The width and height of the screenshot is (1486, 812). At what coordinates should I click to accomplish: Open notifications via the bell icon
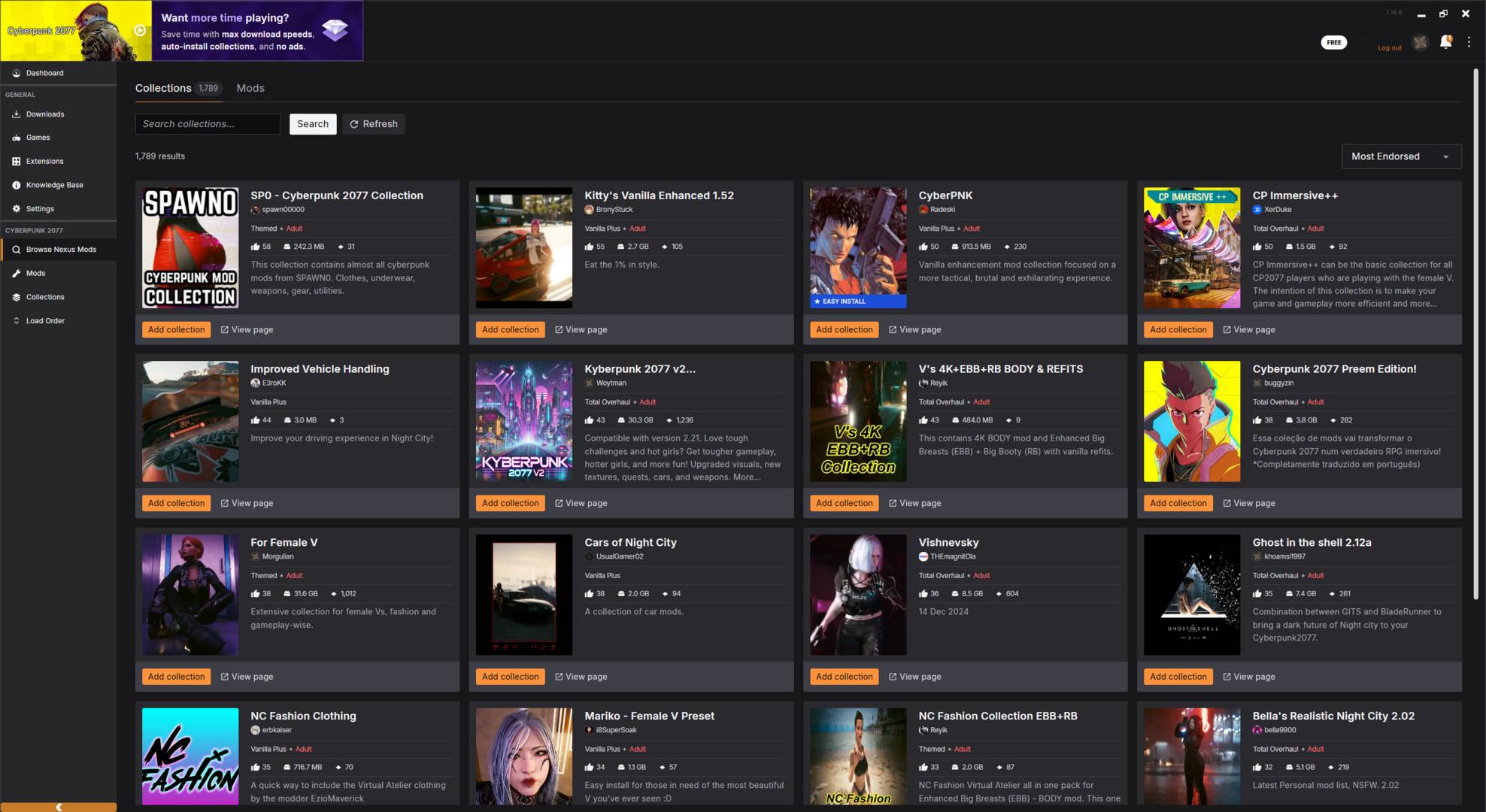point(1445,43)
